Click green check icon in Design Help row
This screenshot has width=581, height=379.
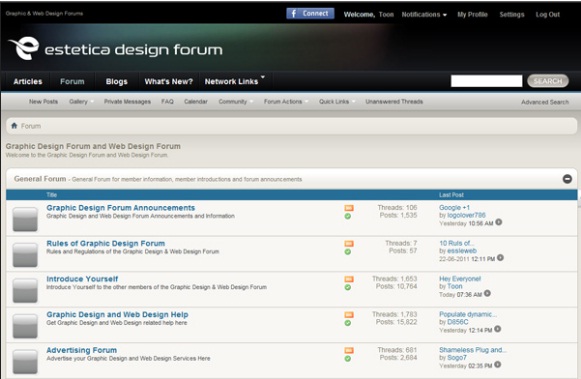tap(348, 323)
